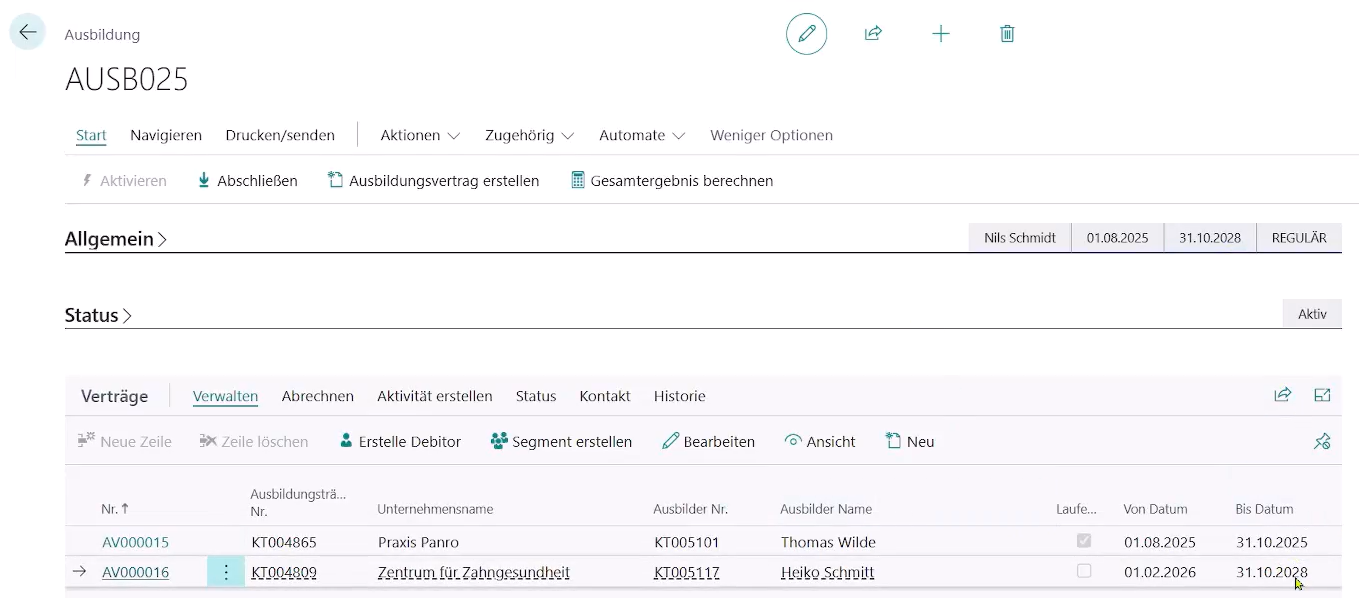Expand the Allgemein section
Image resolution: width=1359 pixels, height=598 pixels.
coord(116,239)
